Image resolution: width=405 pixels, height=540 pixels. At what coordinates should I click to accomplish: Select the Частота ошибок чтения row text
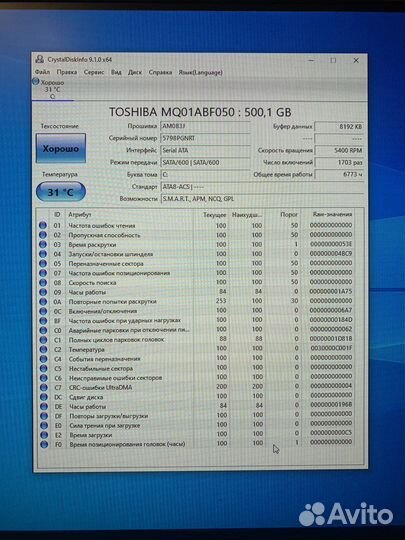click(102, 226)
